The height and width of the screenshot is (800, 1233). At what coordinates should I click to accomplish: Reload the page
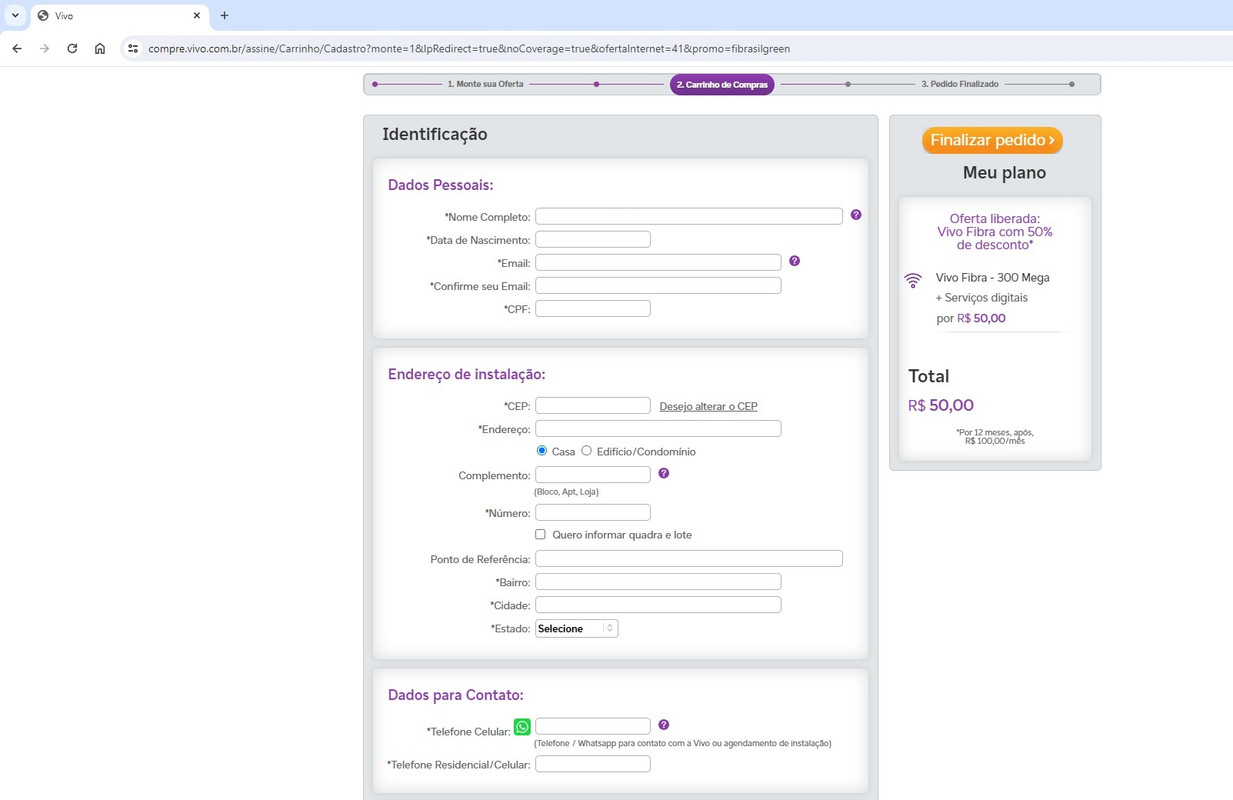72,48
